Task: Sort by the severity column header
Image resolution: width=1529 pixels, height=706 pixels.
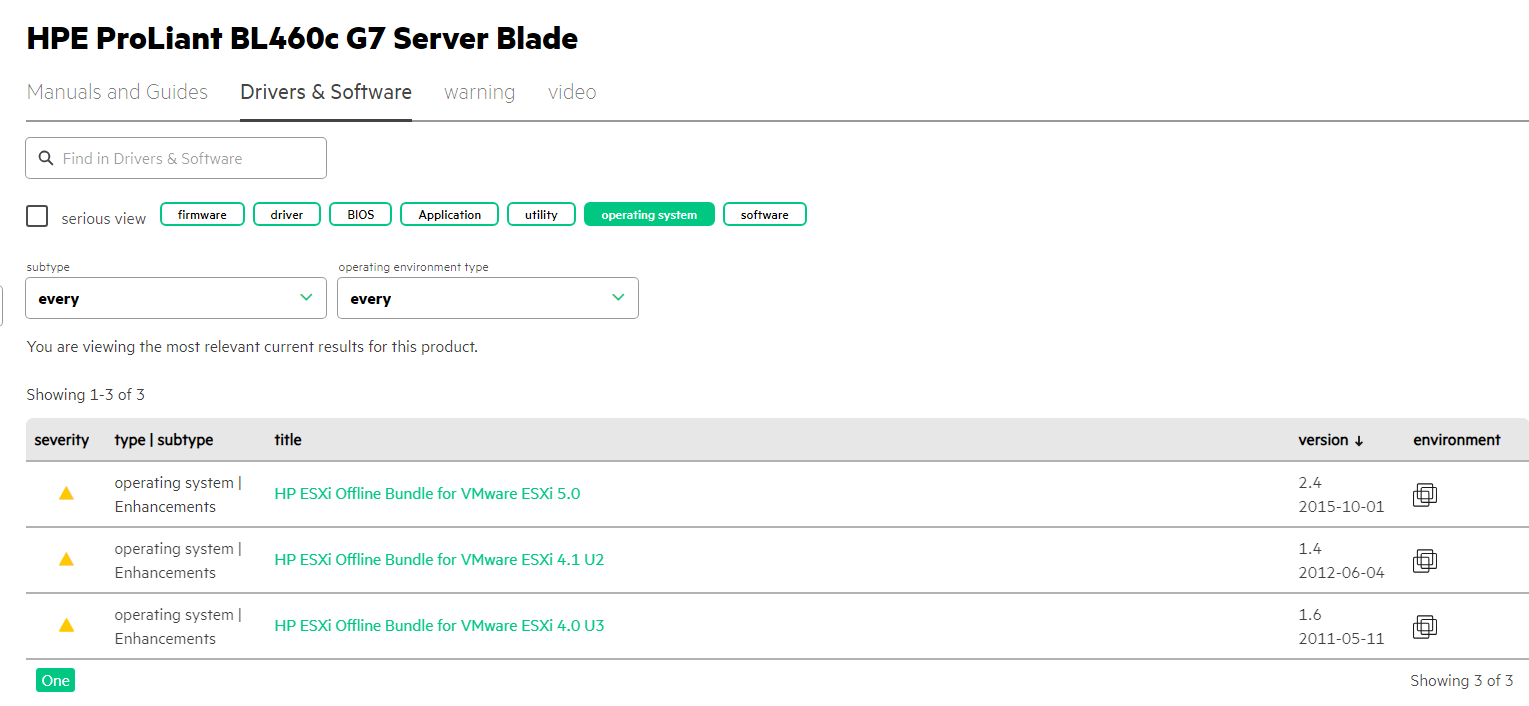Action: [x=62, y=440]
